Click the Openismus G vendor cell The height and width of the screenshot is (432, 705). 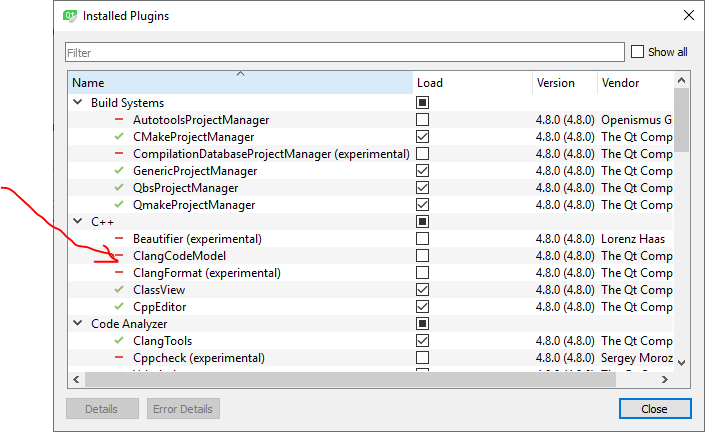(x=636, y=120)
